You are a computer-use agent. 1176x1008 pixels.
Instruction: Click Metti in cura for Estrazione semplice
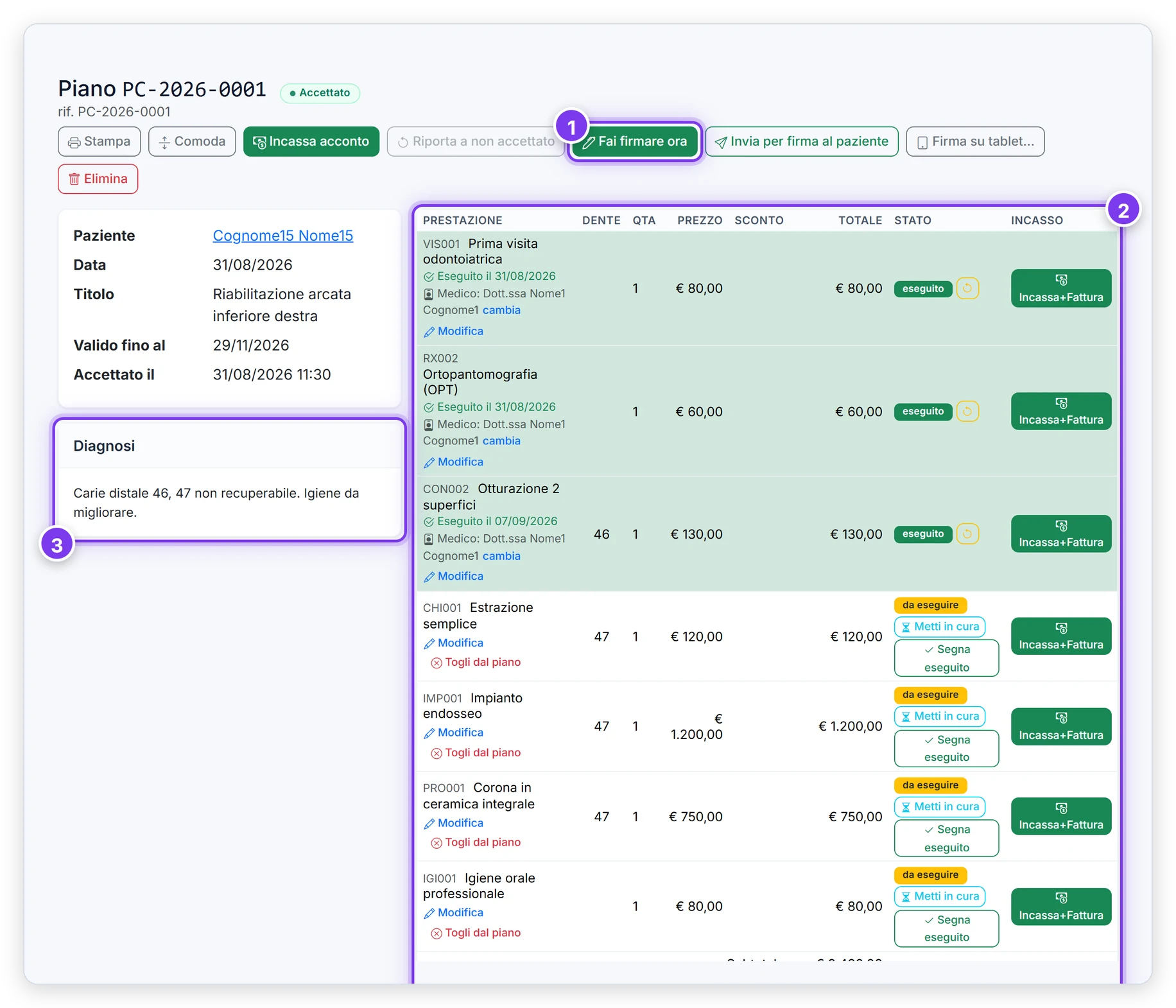click(x=940, y=627)
